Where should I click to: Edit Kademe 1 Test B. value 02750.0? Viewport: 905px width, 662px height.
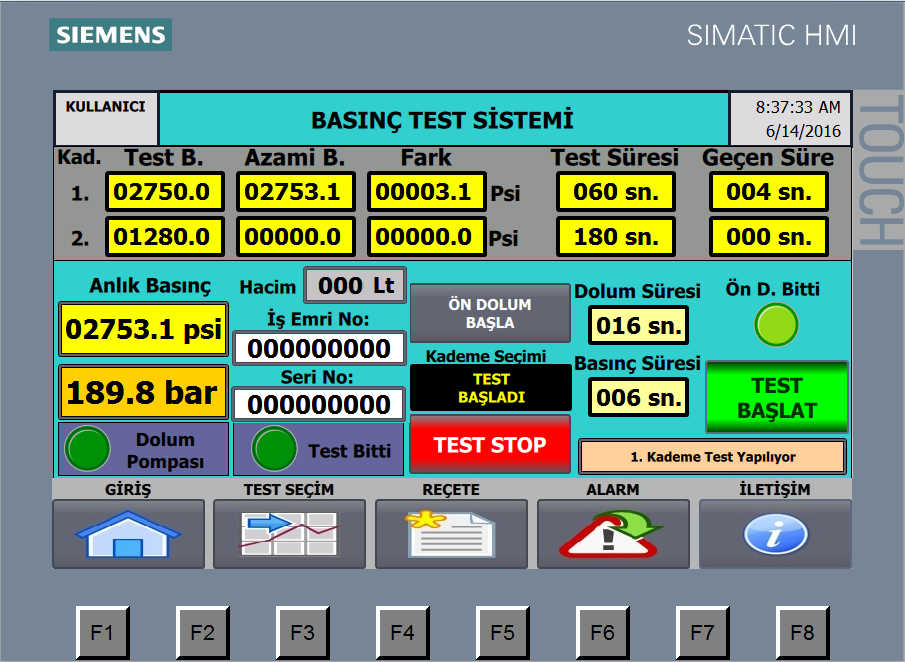(x=165, y=192)
